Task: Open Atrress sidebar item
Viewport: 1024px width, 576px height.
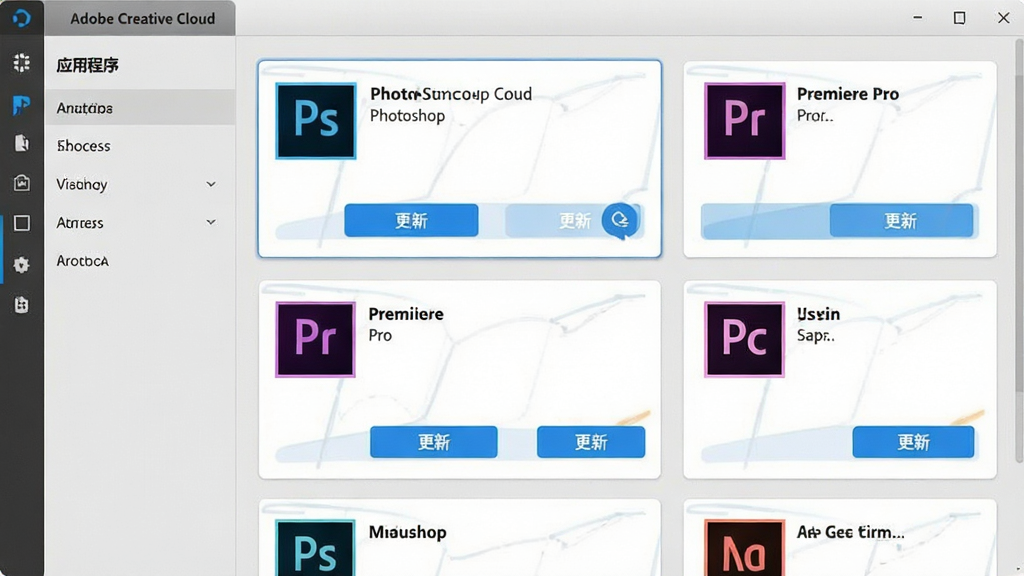Action: pyautogui.click(x=80, y=223)
